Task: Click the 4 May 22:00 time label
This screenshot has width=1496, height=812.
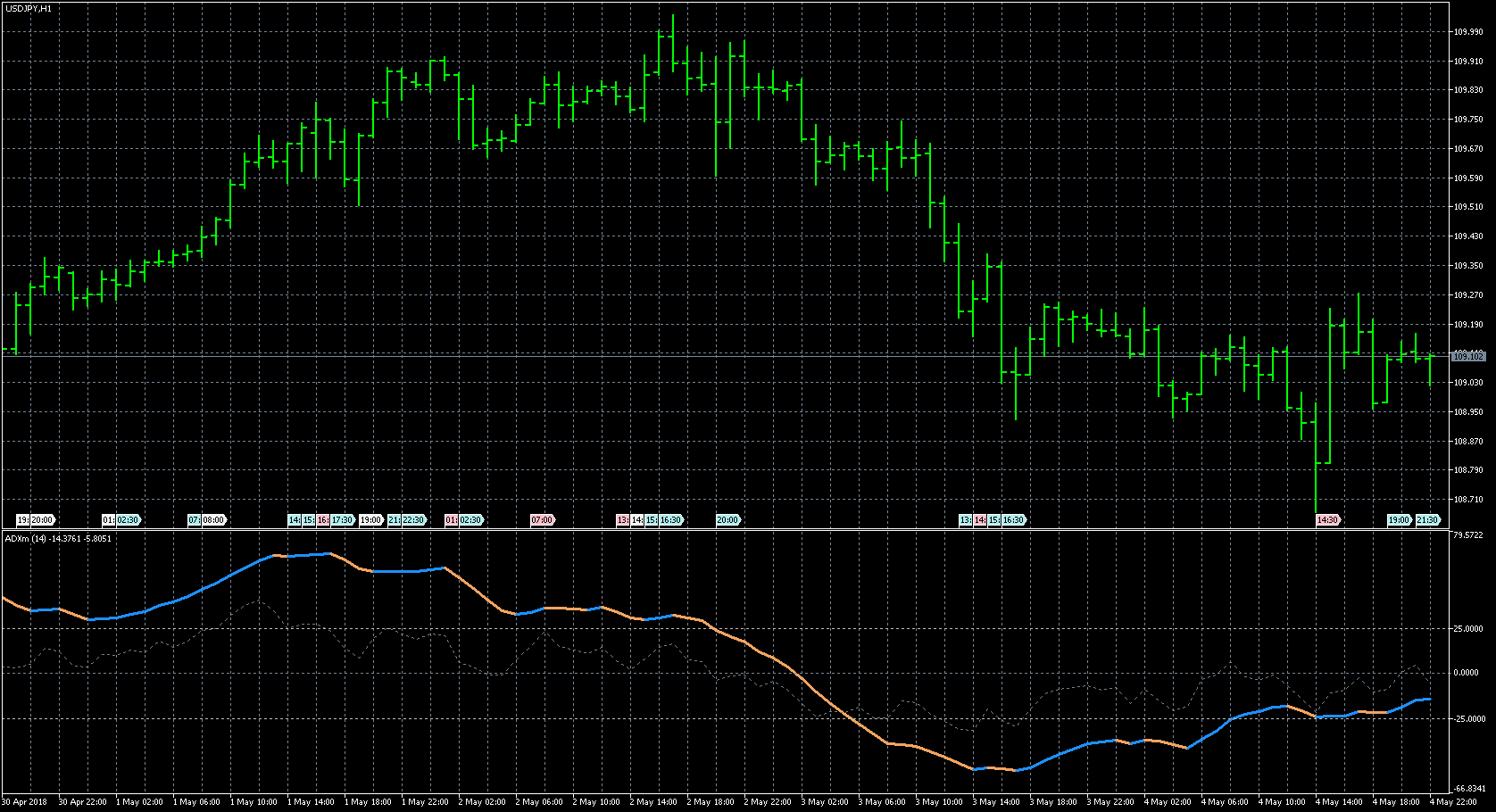Action: [x=1453, y=802]
